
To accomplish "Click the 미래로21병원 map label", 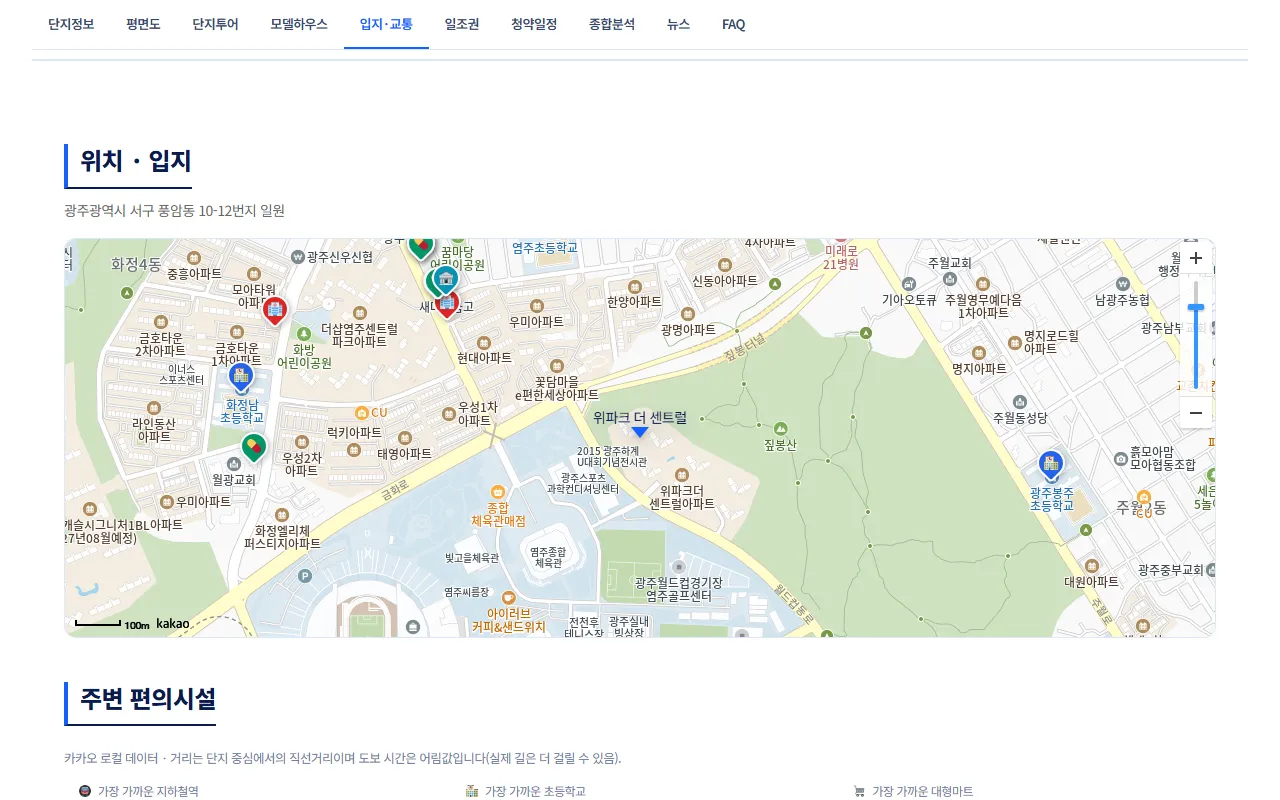I will point(841,257).
